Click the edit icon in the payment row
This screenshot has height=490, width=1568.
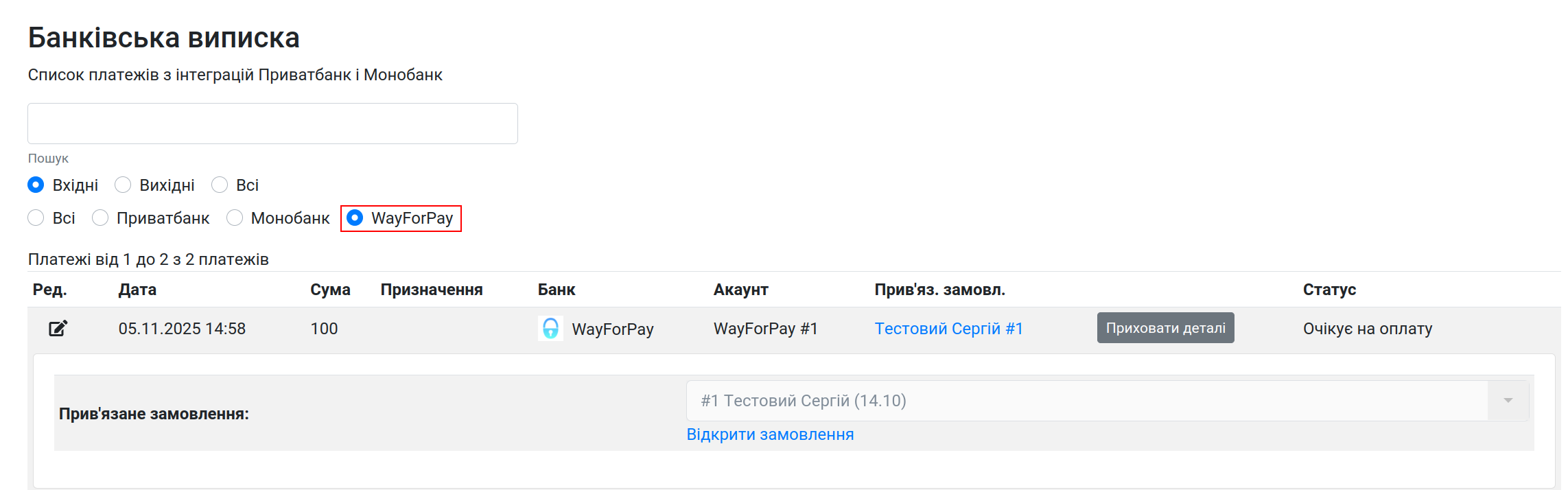(58, 329)
